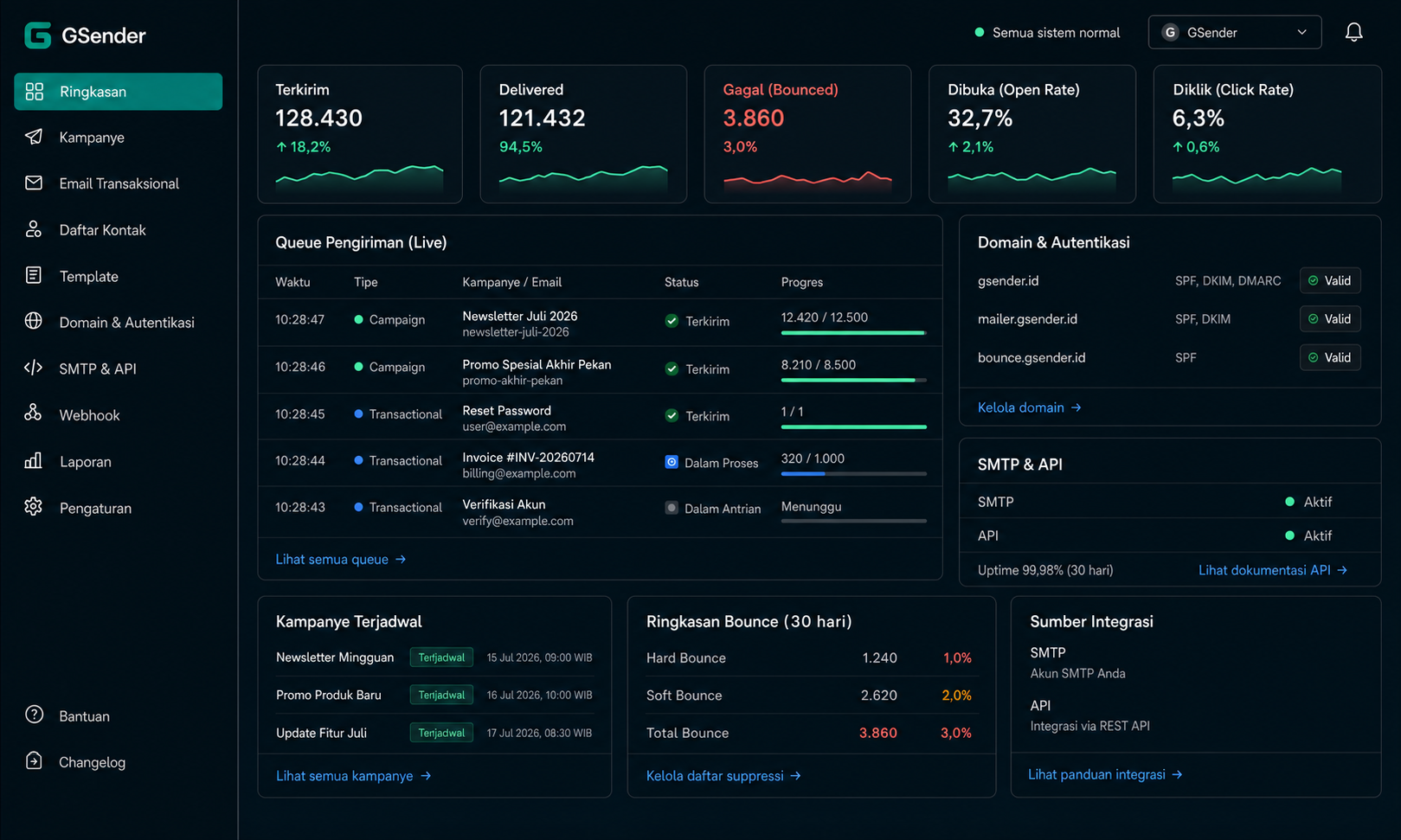The height and width of the screenshot is (840, 1401).
Task: Click progress bar for Invoice #INV-20260714
Action: pos(853,473)
